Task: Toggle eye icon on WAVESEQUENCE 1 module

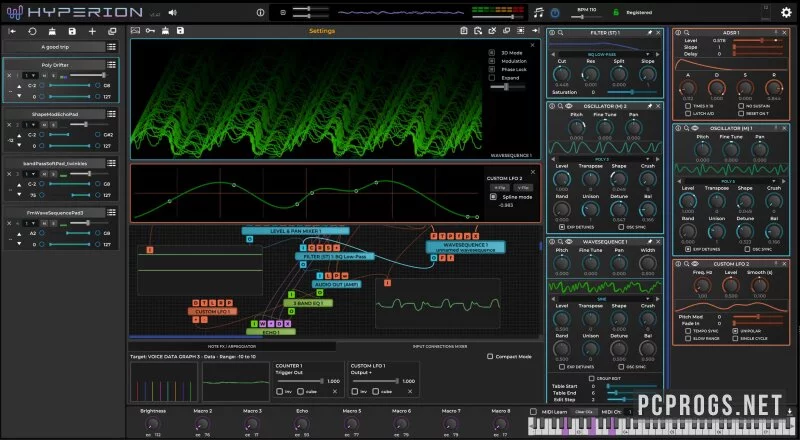Action: (568, 241)
